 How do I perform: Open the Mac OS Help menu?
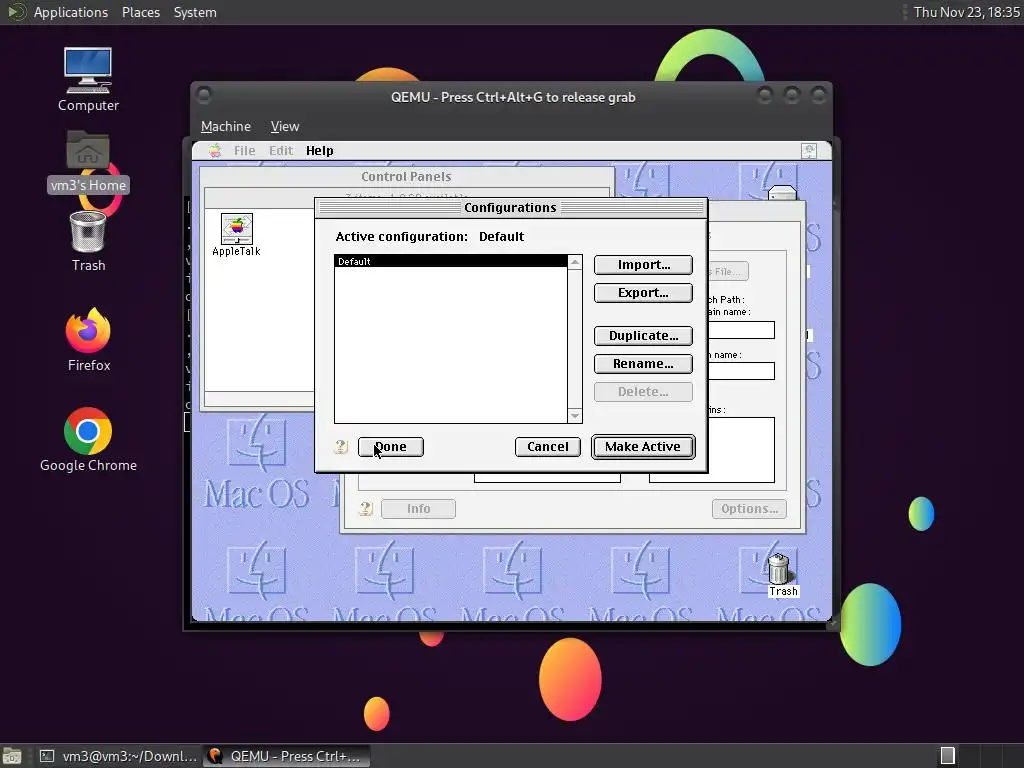[x=319, y=151]
